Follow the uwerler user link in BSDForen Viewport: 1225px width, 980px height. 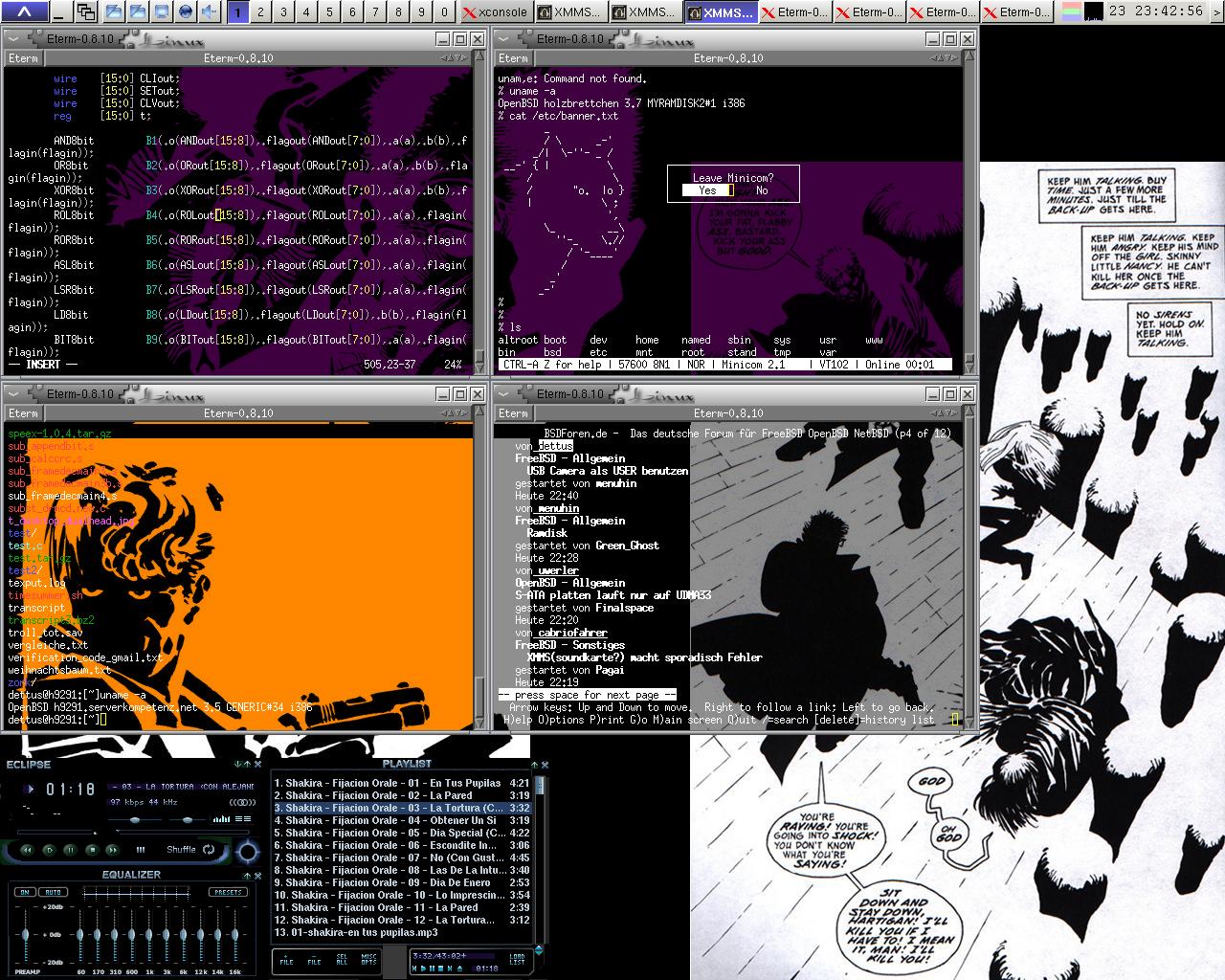click(x=558, y=570)
